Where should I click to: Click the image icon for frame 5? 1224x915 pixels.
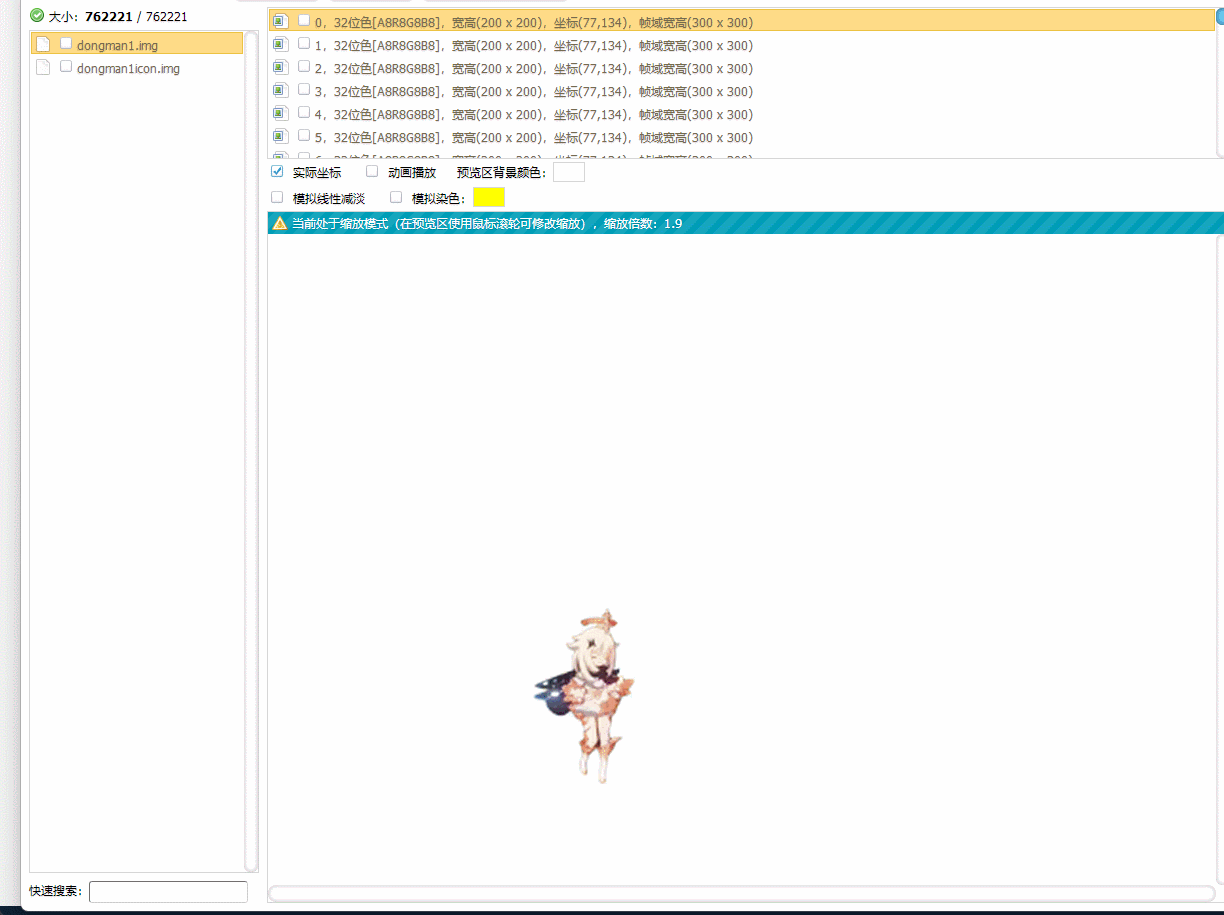280,136
